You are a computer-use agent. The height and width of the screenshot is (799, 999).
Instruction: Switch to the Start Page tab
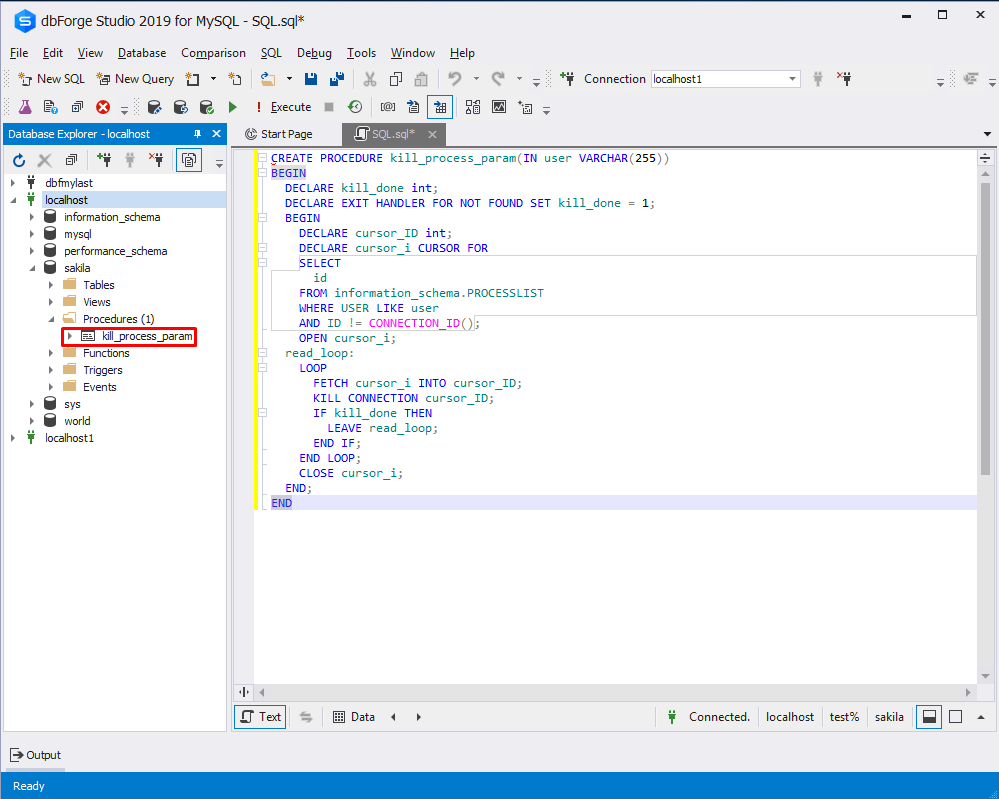tap(278, 134)
